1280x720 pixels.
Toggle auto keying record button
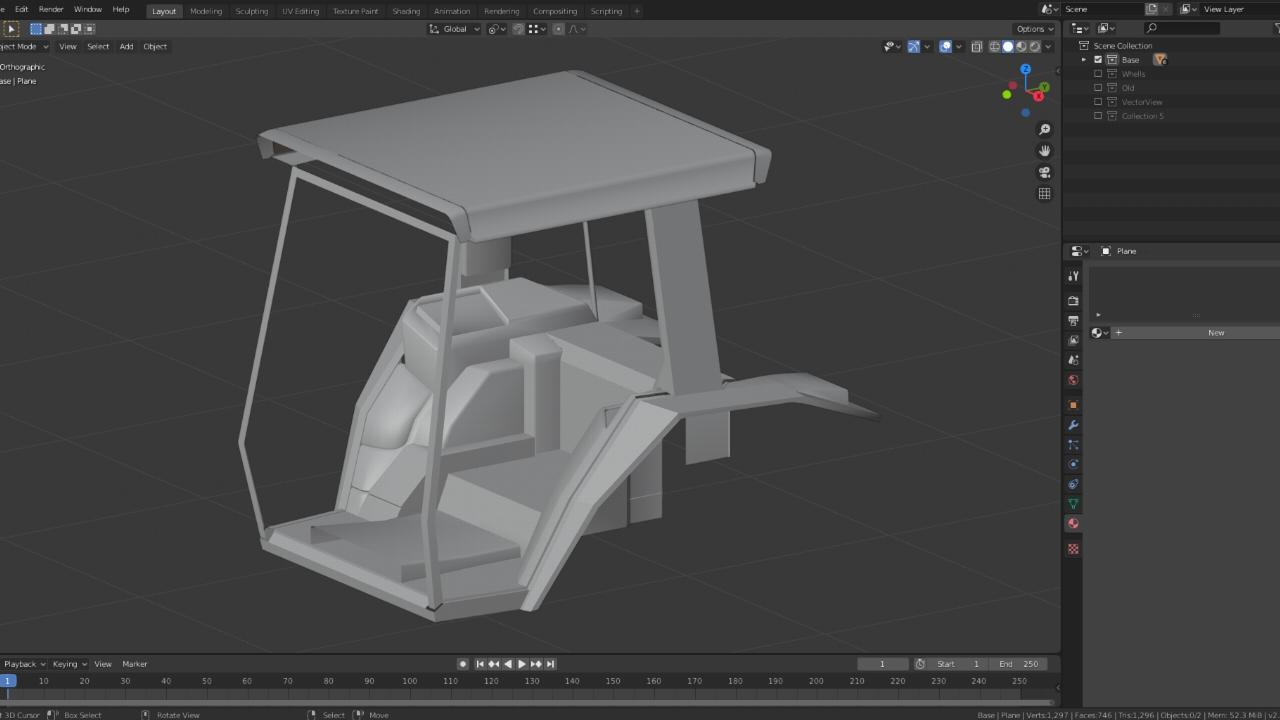(x=462, y=664)
